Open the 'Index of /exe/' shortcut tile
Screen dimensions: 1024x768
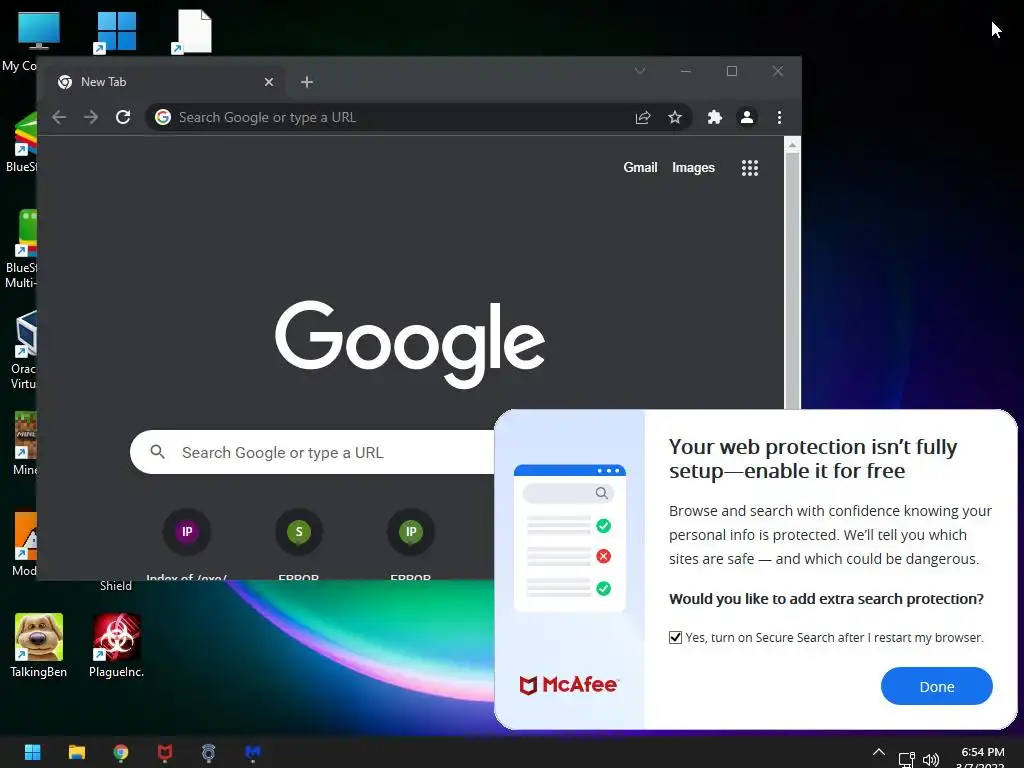point(187,543)
